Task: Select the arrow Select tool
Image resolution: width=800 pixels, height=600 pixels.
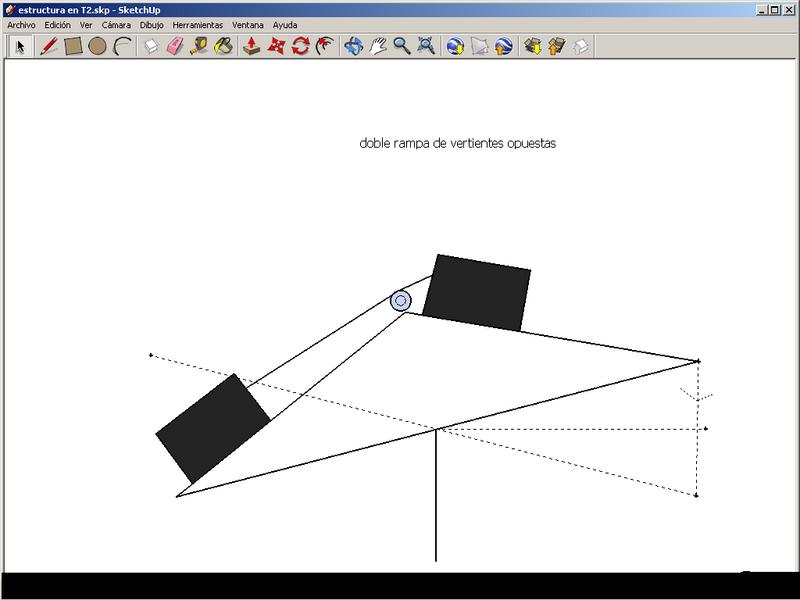Action: click(x=20, y=46)
